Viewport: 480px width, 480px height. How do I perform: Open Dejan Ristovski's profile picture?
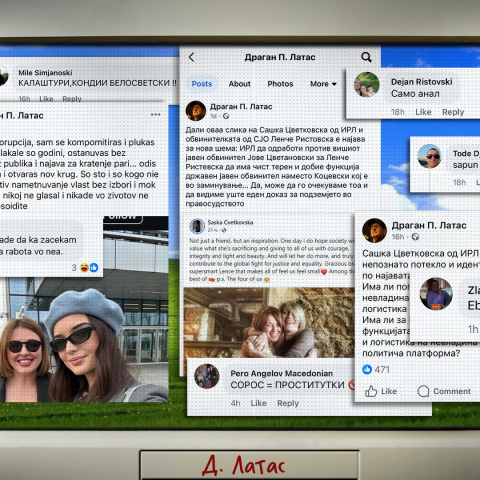point(367,84)
